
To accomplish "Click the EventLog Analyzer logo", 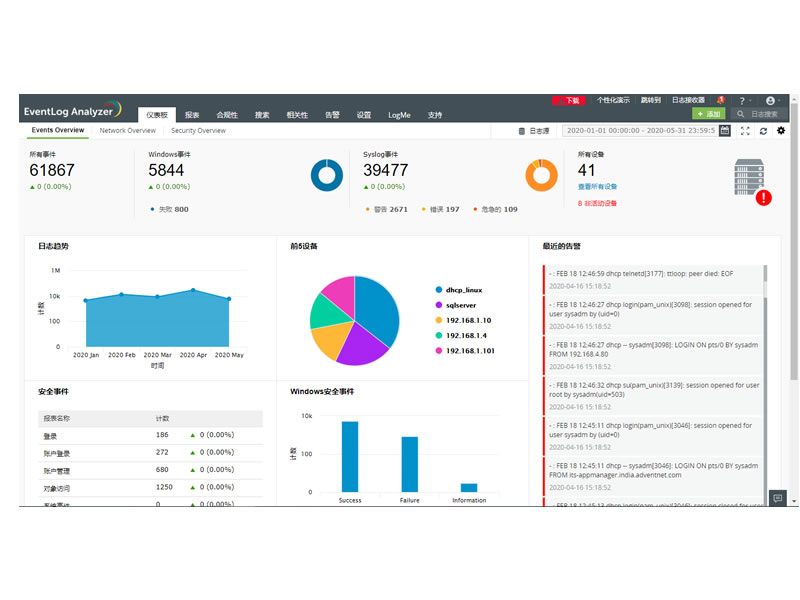I will coord(72,108).
